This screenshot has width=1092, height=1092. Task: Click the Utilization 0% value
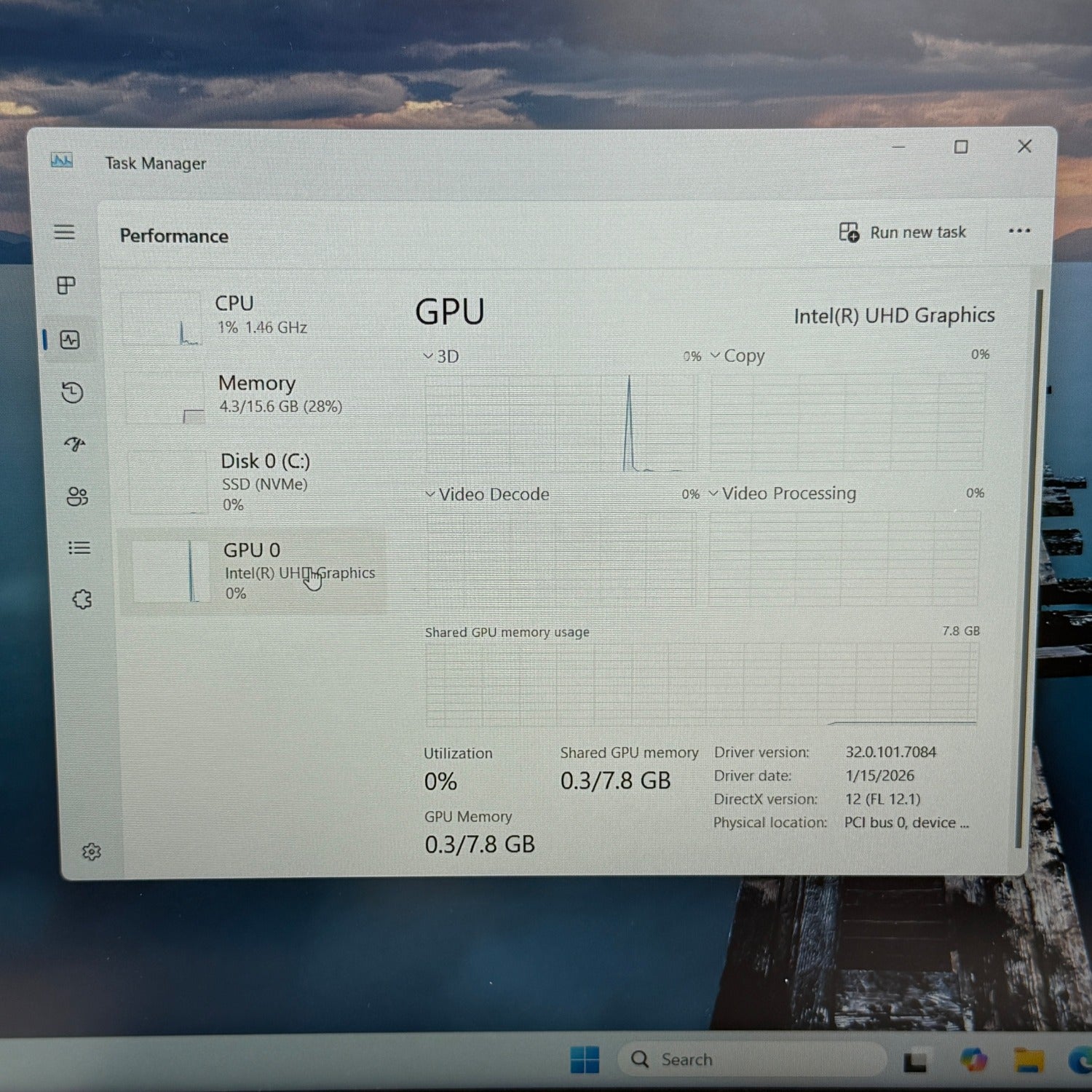[440, 782]
